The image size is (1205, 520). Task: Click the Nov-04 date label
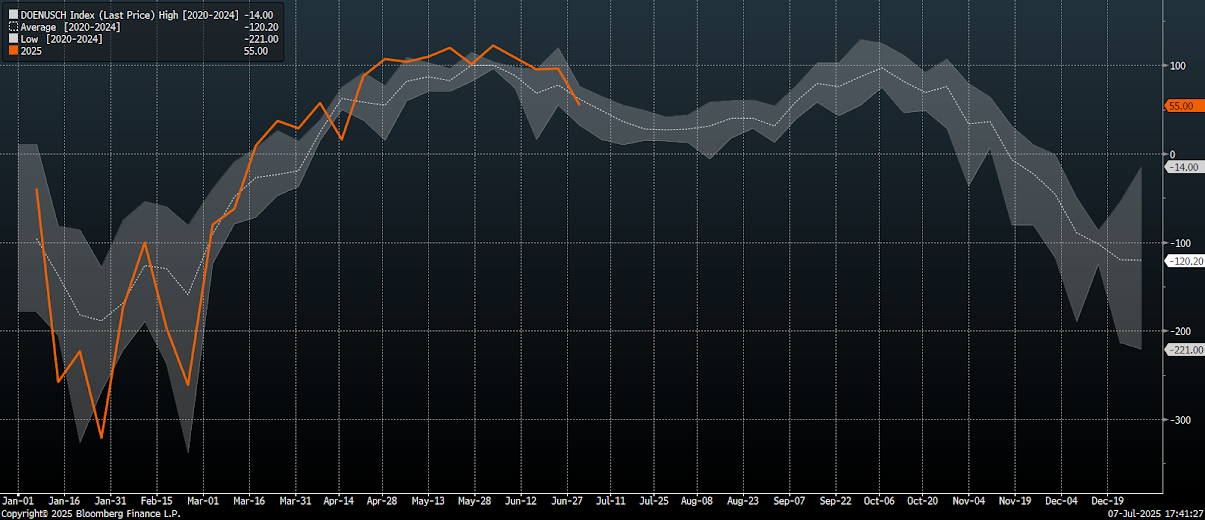(968, 500)
